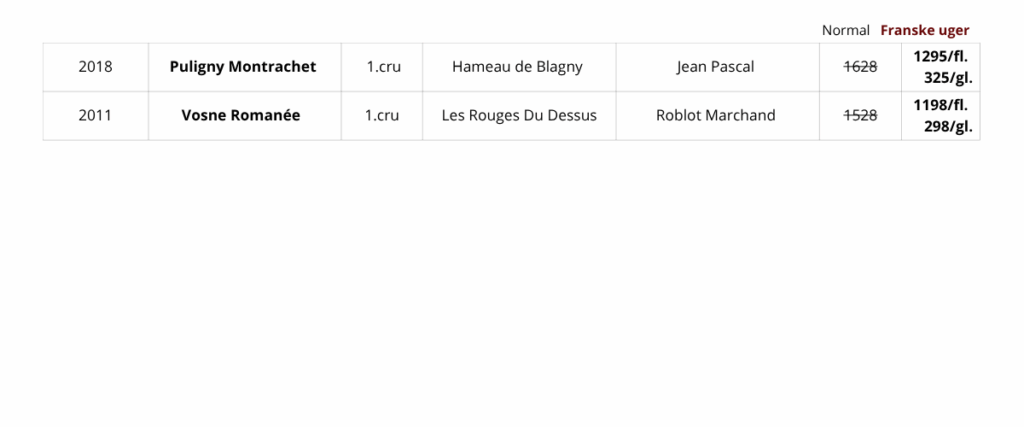Select the Hameau de Blagny vineyard cell
The image size is (1024, 427).
click(x=517, y=67)
